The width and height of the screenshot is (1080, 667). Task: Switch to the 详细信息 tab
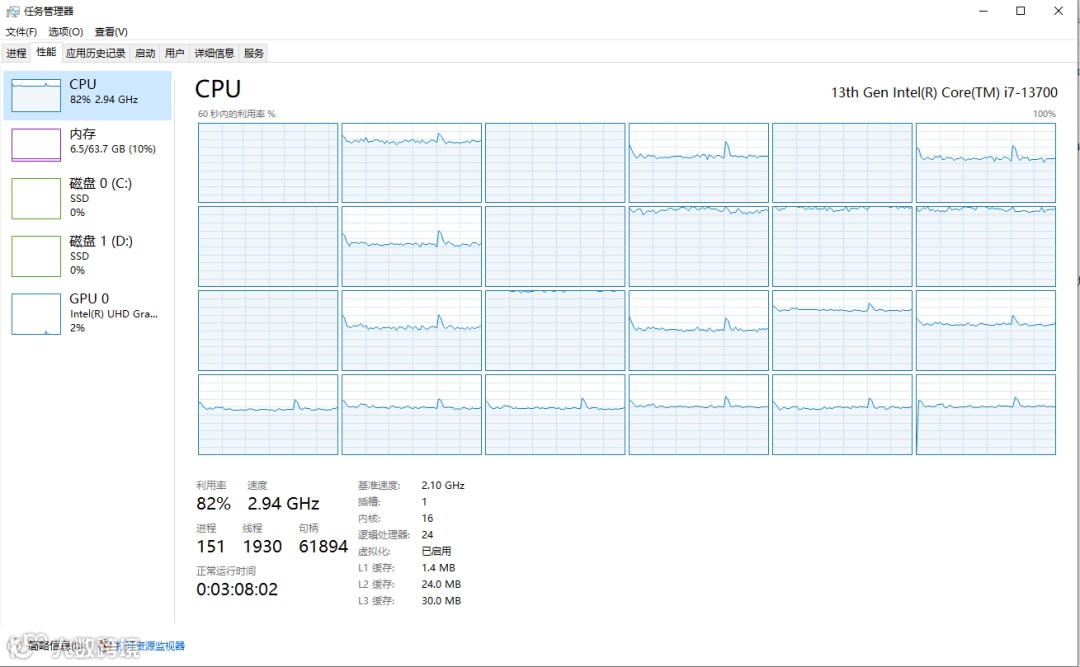coord(214,53)
